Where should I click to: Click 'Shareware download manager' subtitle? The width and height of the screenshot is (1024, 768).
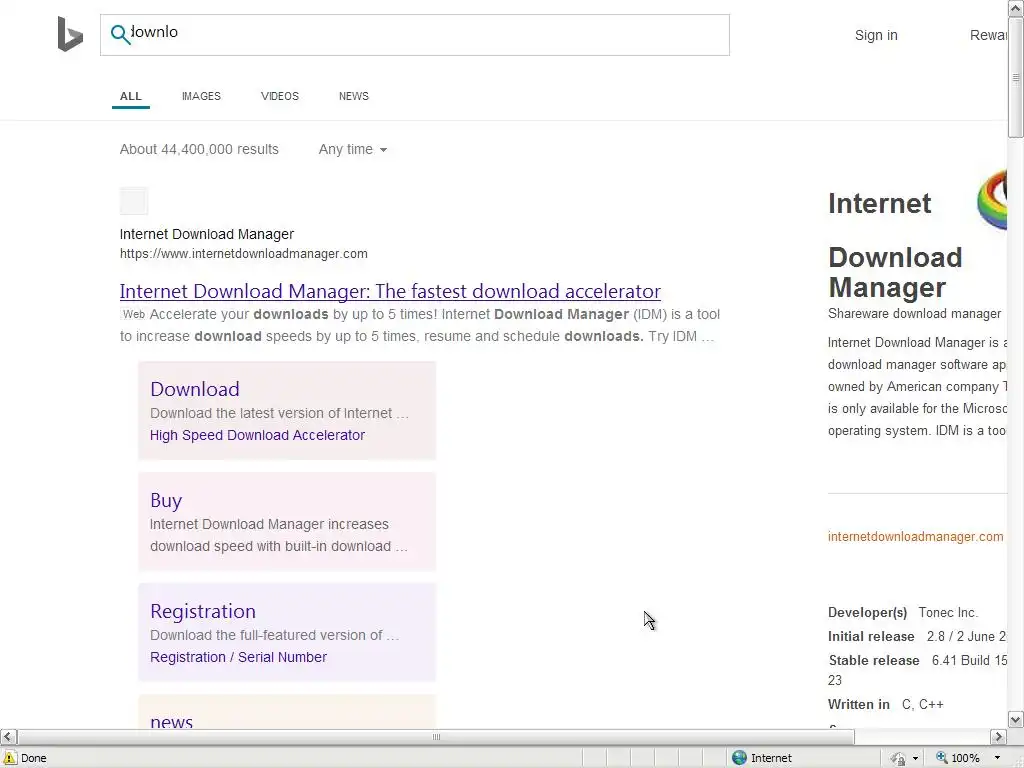click(914, 314)
